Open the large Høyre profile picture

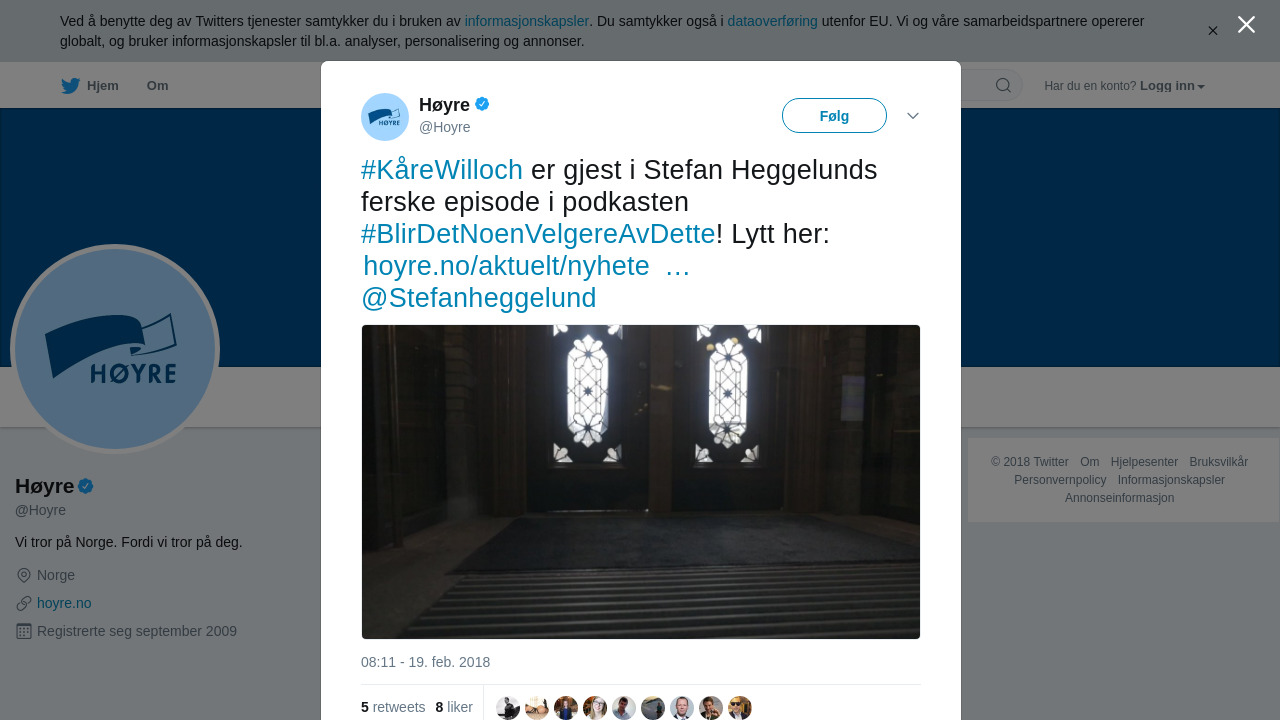[115, 349]
